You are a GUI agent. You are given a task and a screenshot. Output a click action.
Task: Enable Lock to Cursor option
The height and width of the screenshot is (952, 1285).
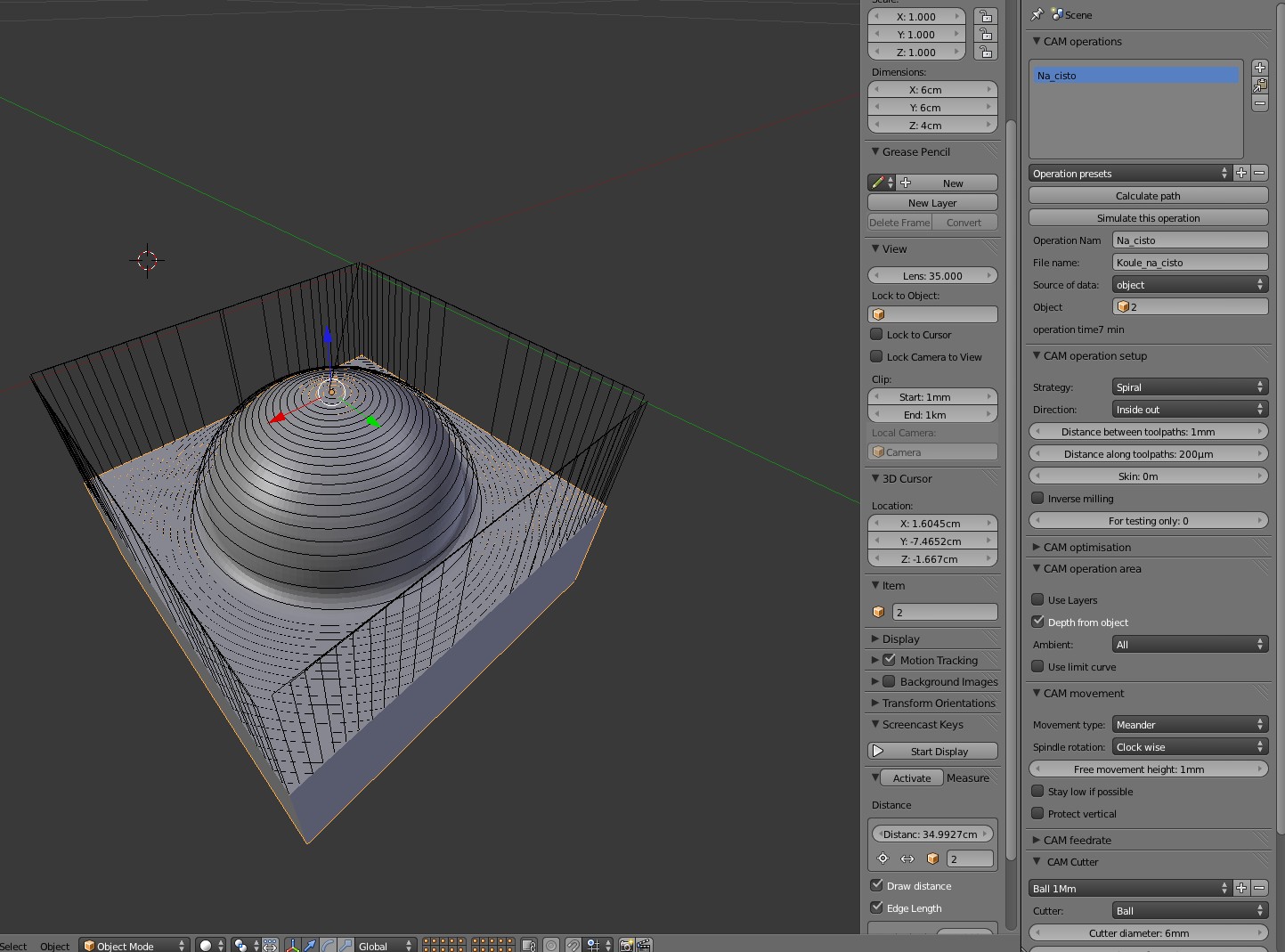876,335
